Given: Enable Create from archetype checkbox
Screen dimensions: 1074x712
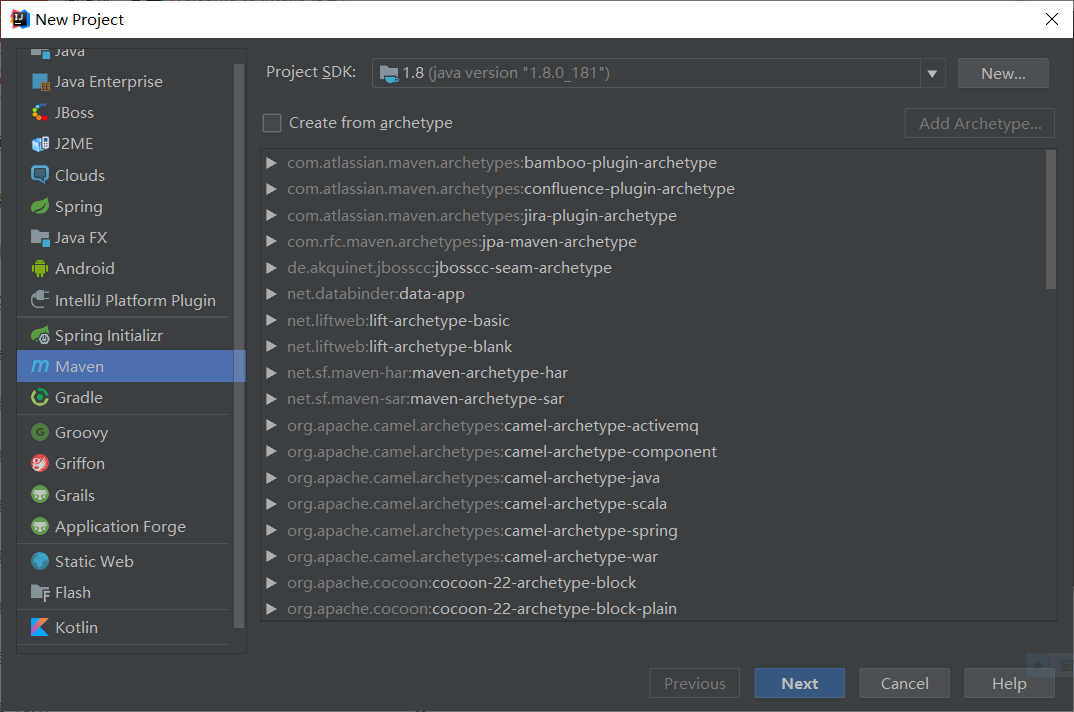Looking at the screenshot, I should click(272, 123).
